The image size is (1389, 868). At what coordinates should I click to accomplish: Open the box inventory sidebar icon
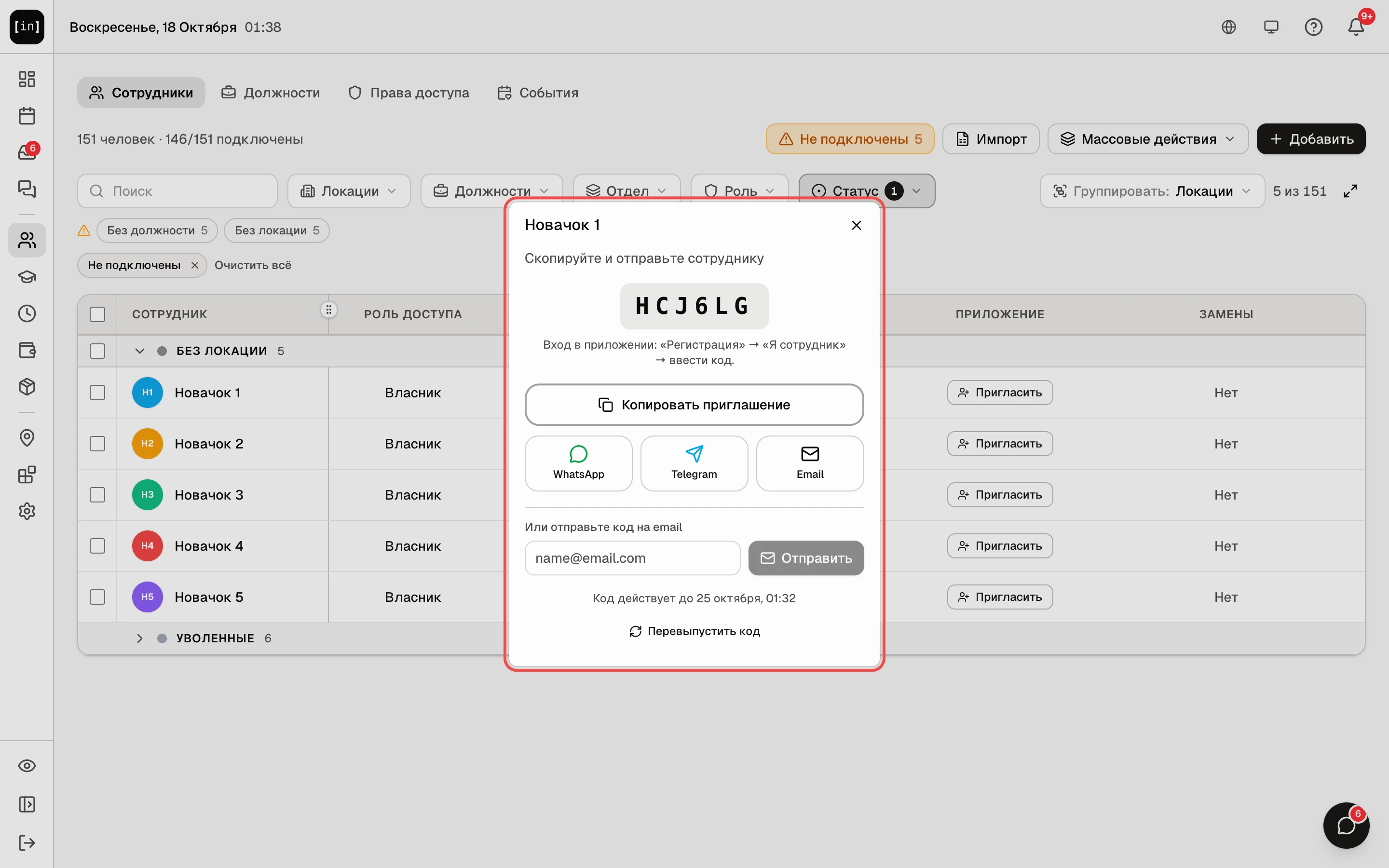[27, 387]
